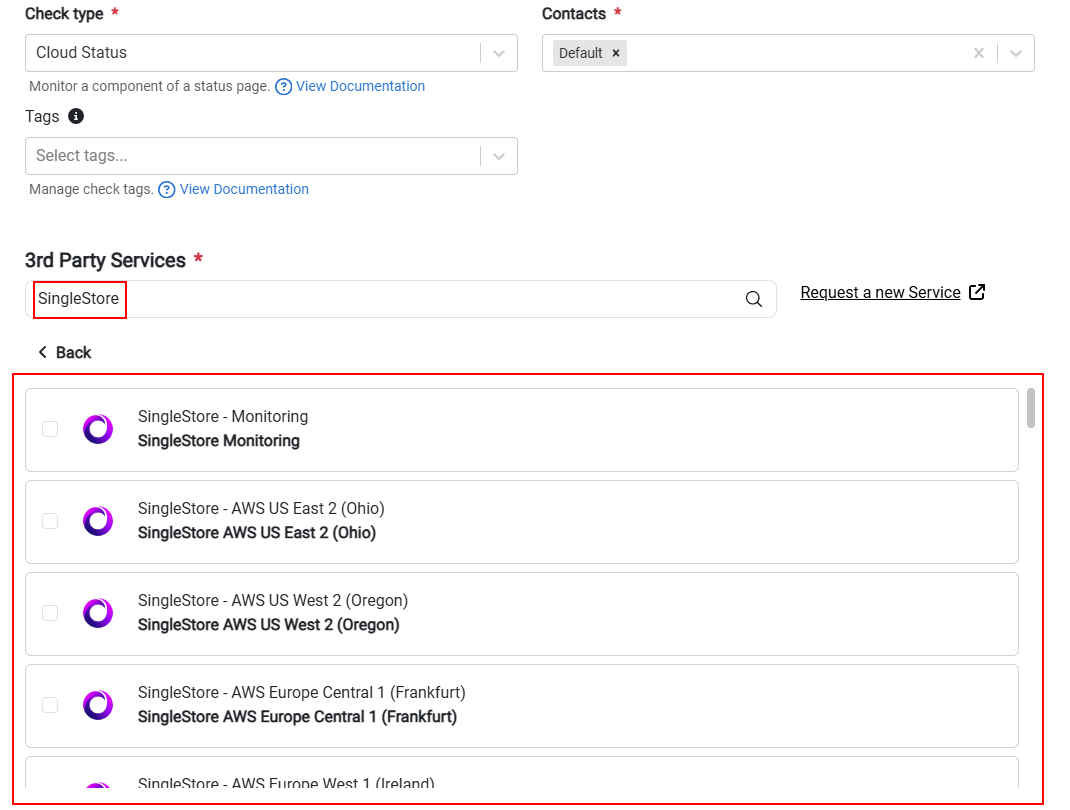Screen dimensions: 1070x810
Task: Click the external link icon next to Request a new Service
Action: [977, 292]
